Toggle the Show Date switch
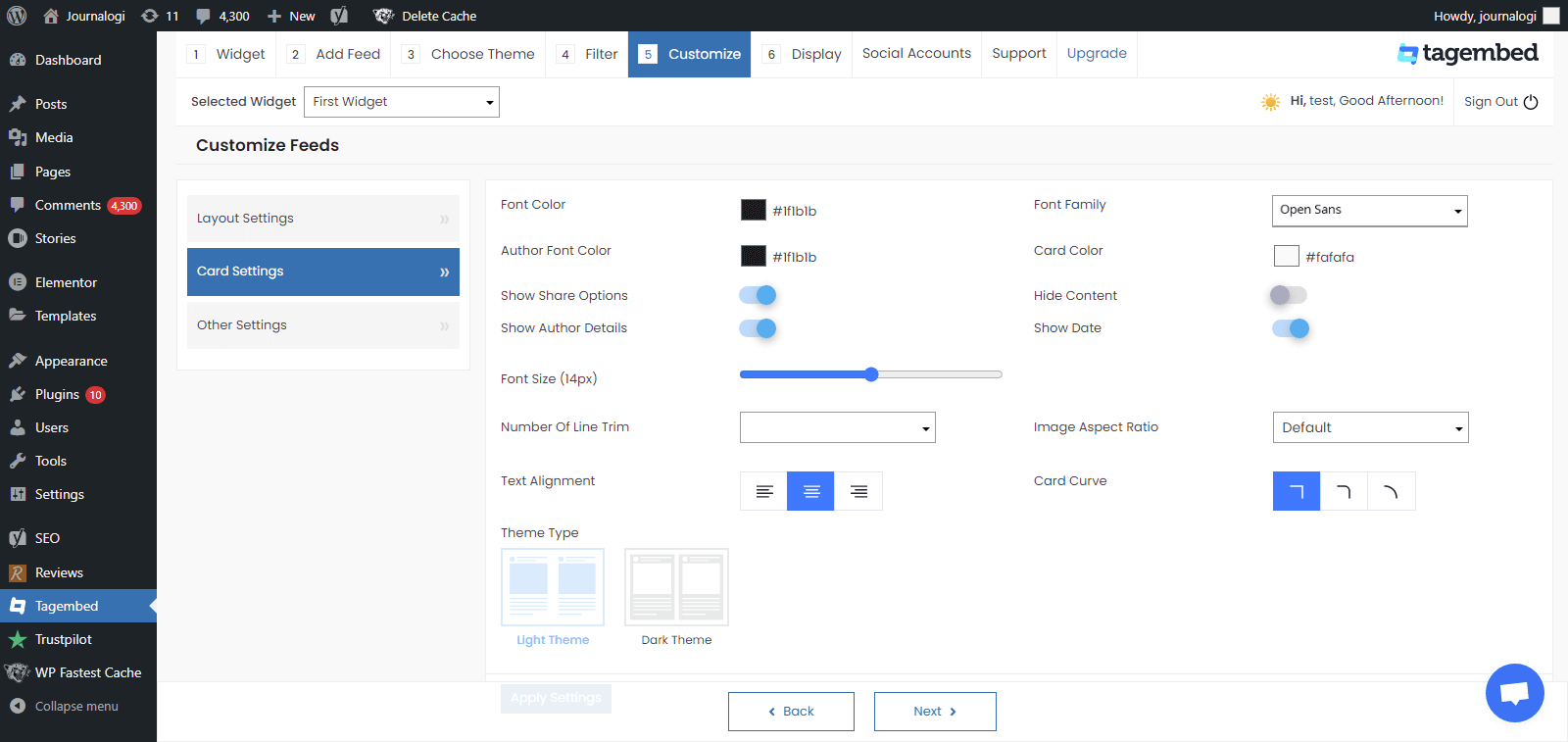 coord(1291,328)
